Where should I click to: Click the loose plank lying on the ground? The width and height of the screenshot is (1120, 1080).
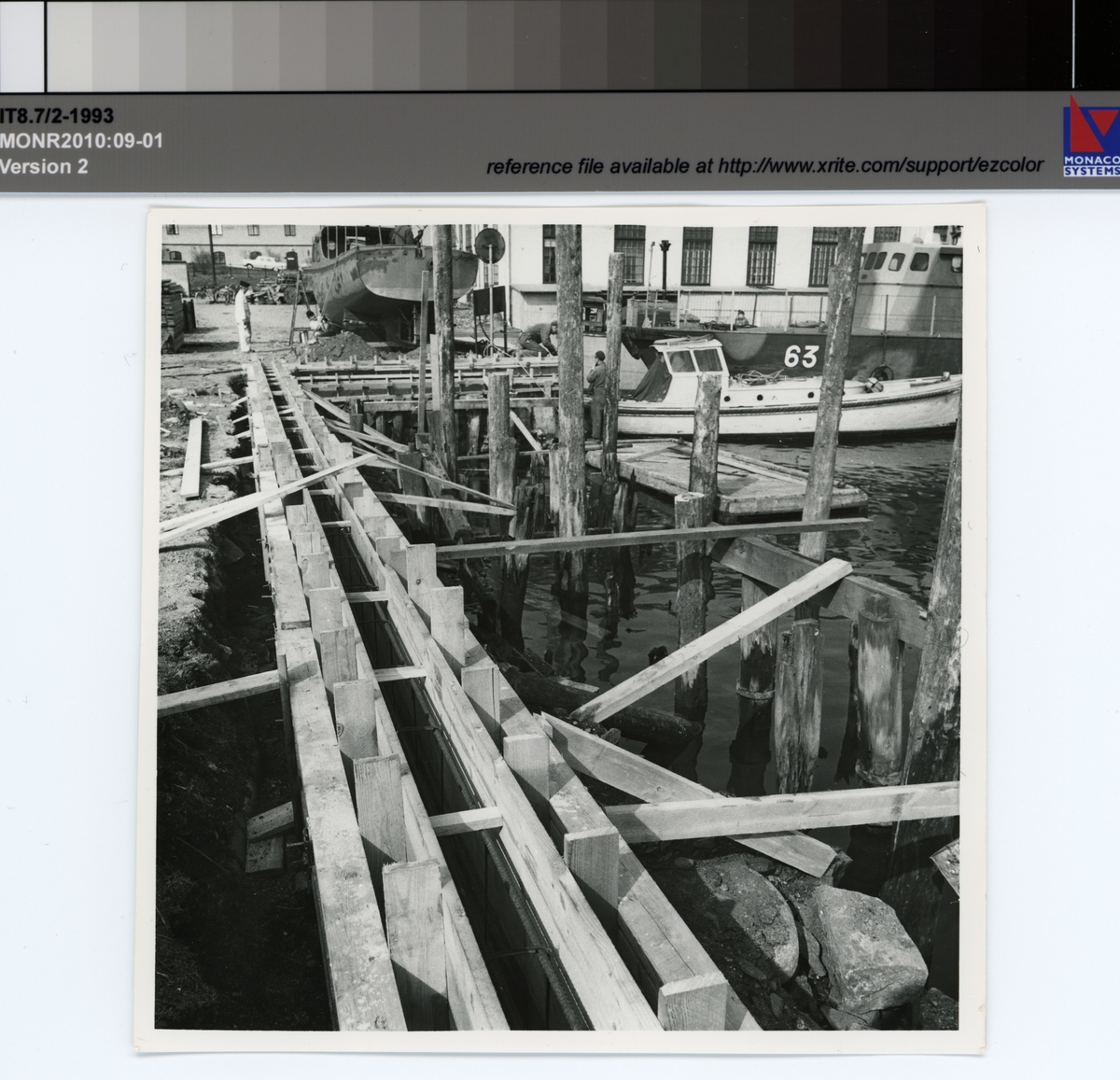pos(191,457)
